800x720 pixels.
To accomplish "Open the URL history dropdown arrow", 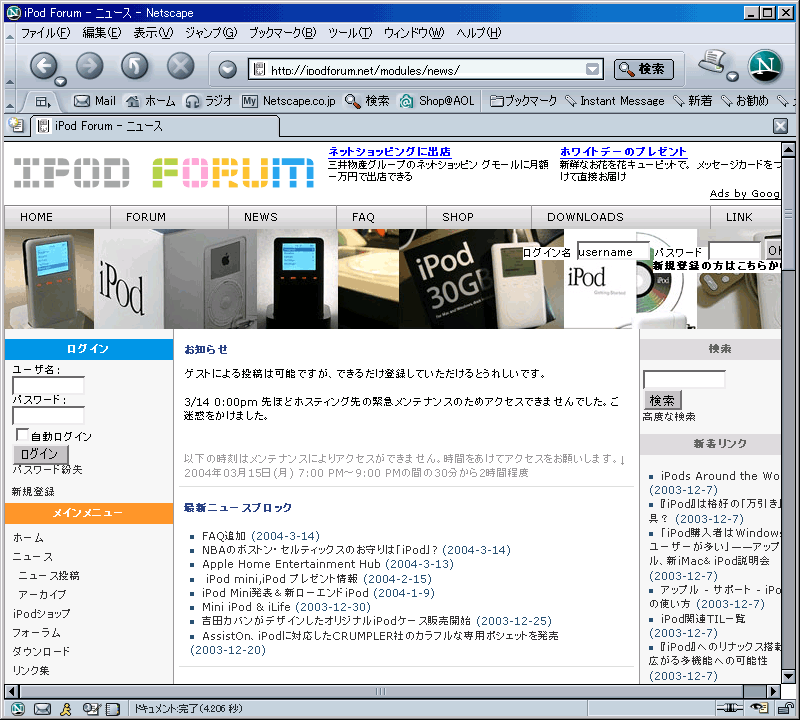I will click(592, 69).
